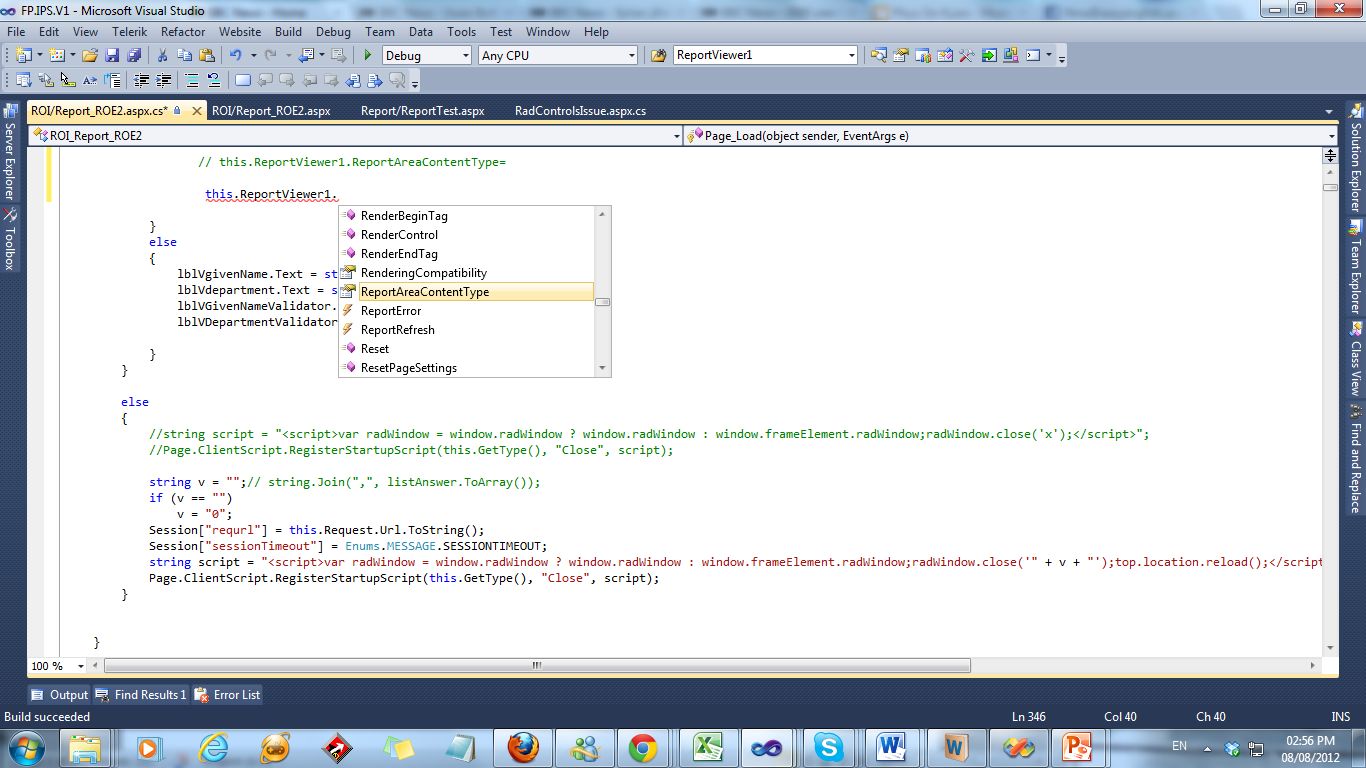Click the Cut scissors icon
Screen dimensions: 1366x768
coord(162,56)
